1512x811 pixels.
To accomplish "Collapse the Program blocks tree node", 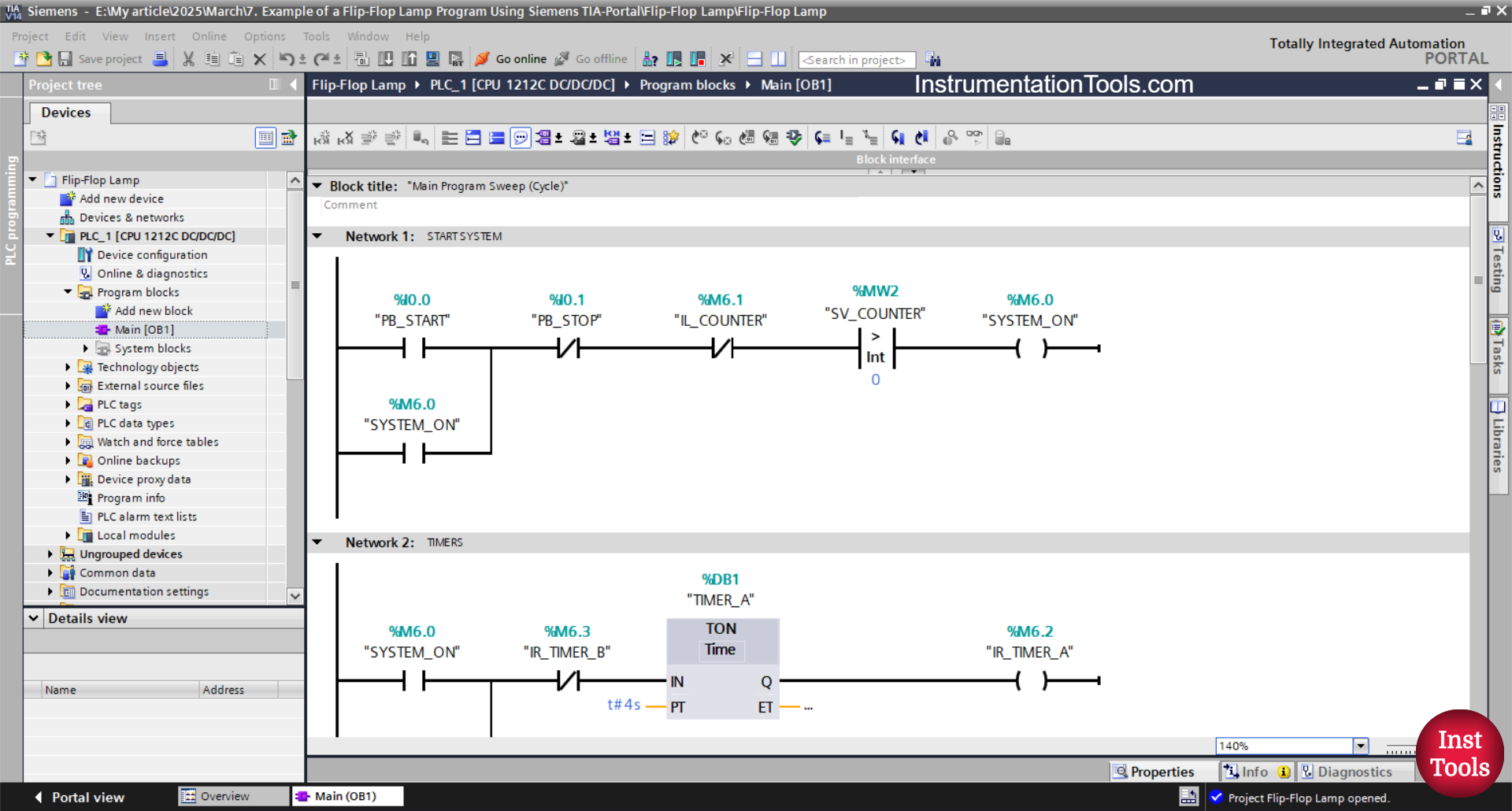I will (68, 291).
